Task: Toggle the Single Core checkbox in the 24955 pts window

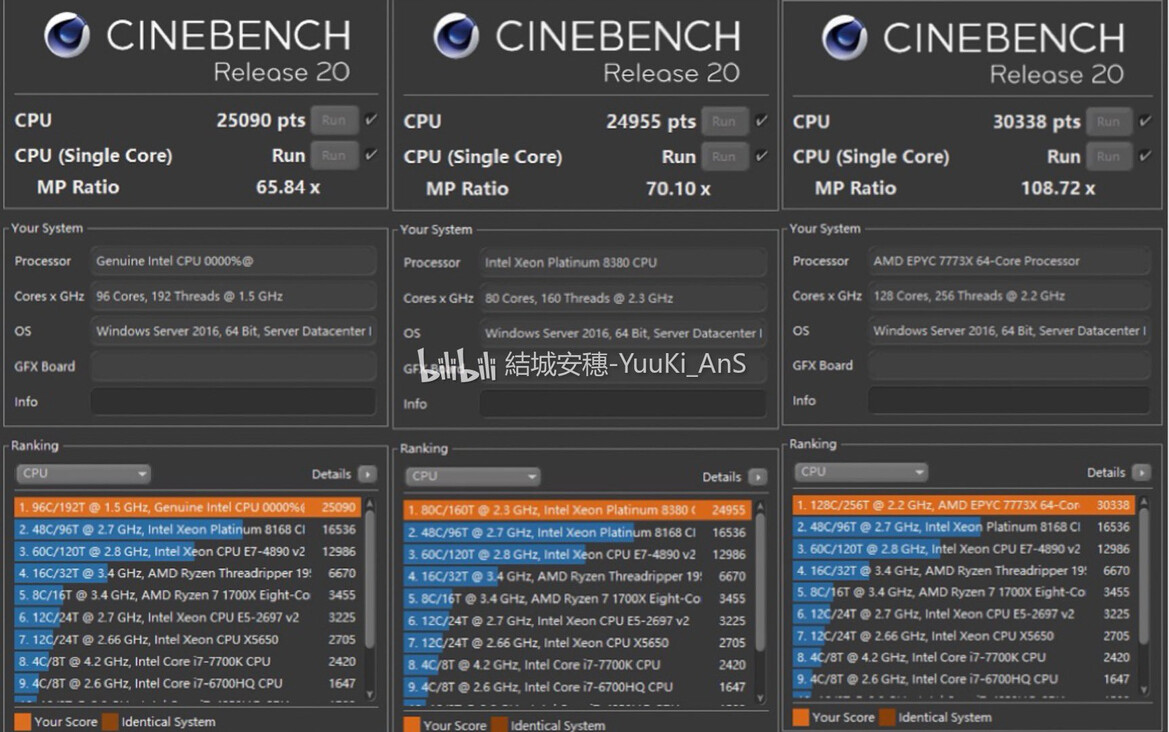Action: pos(761,156)
